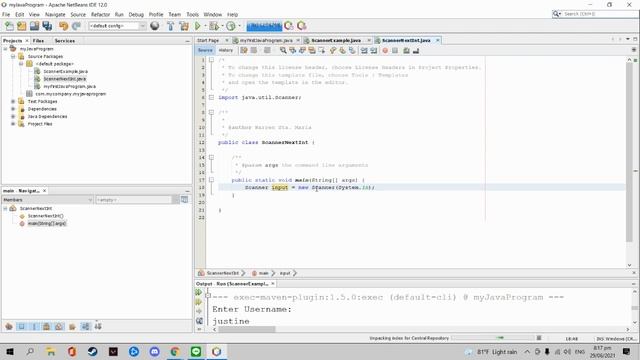Screen dimensions: 640x360
Task: Expand the Dependencies node
Action: click(13, 109)
